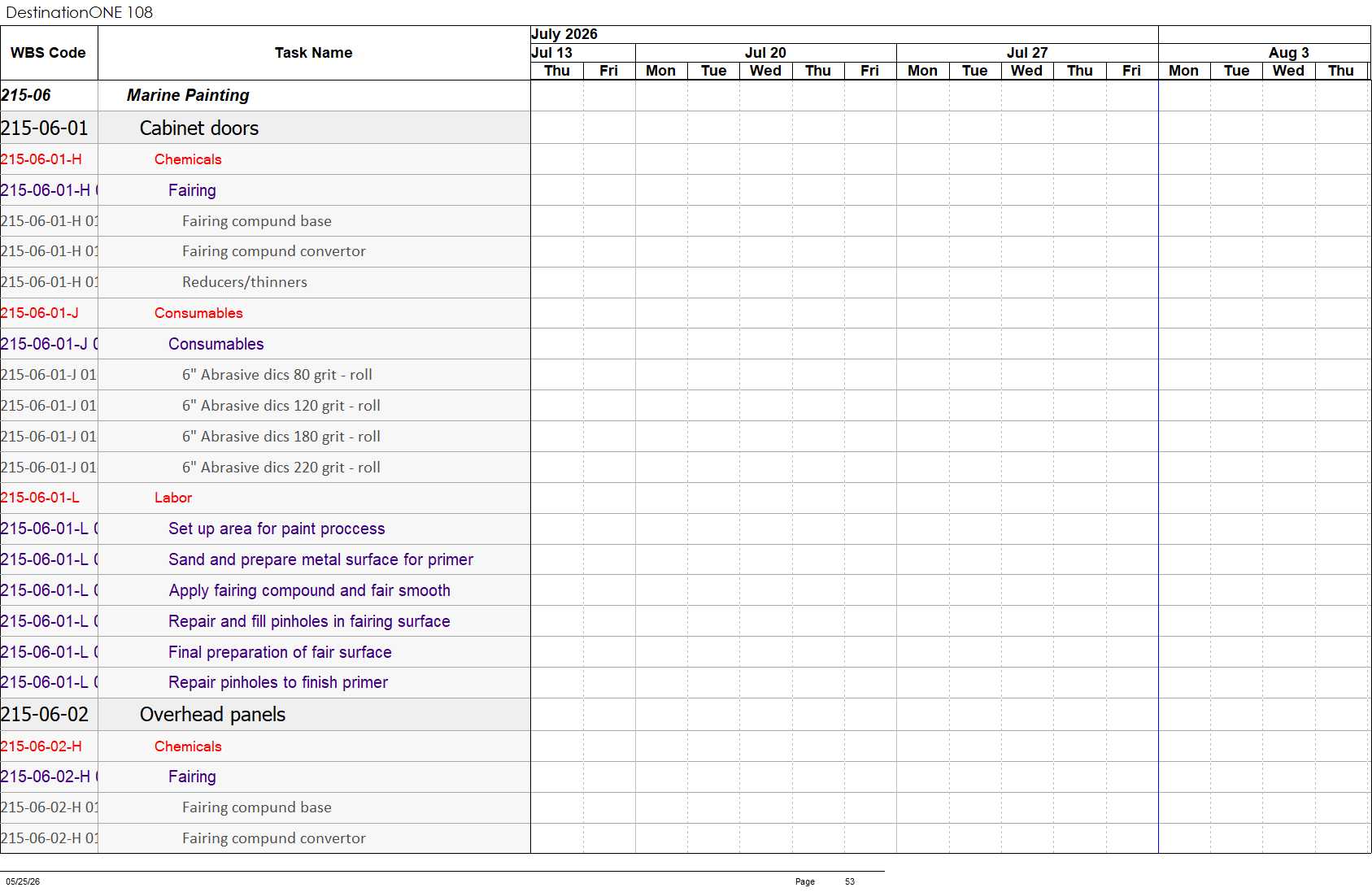The width and height of the screenshot is (1372, 892).
Task: Select Apply fairing compound and fair smooth
Action: 309,590
